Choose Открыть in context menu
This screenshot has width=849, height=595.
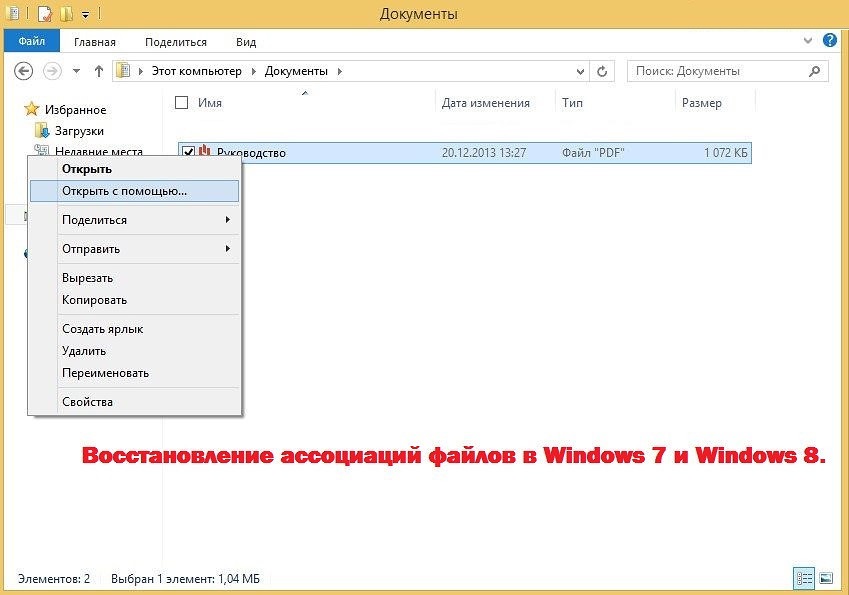click(x=134, y=169)
